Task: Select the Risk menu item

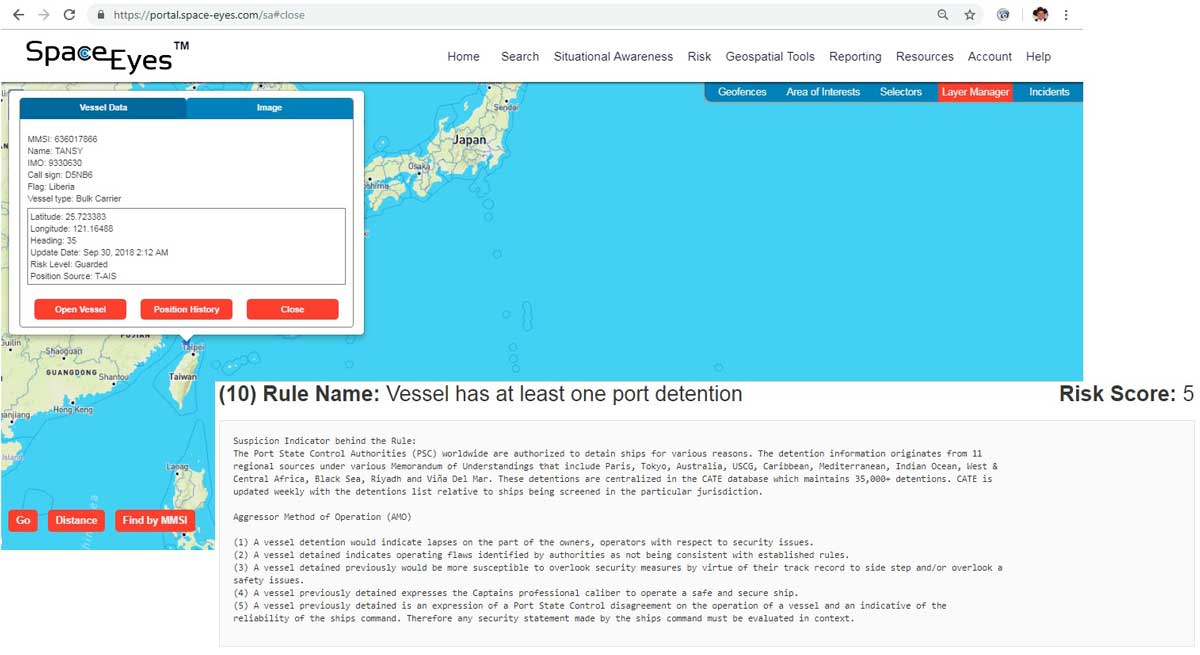Action: pyautogui.click(x=699, y=57)
